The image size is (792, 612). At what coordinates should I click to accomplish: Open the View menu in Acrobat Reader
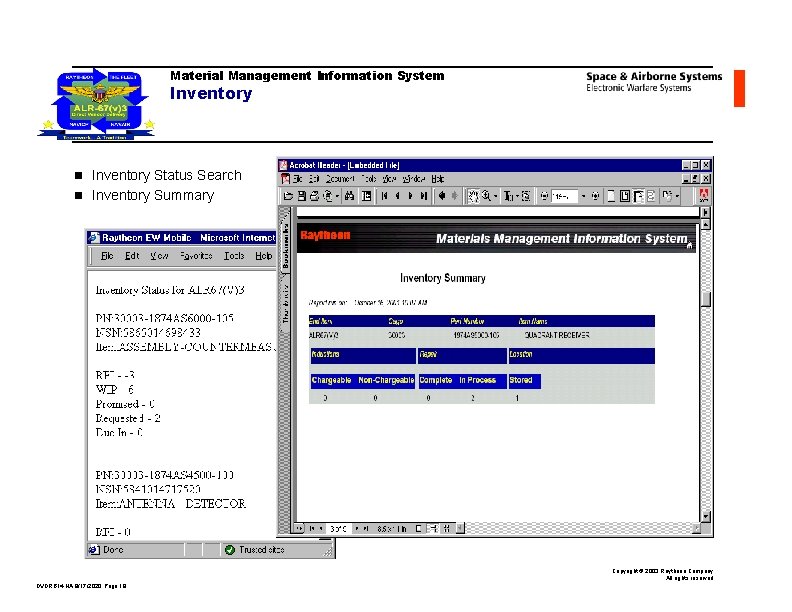pyautogui.click(x=389, y=179)
